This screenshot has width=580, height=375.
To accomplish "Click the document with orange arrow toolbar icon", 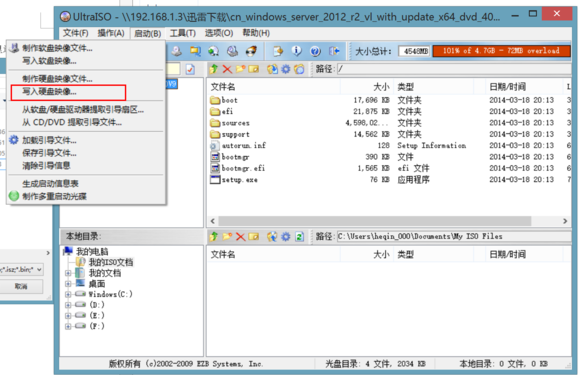I will pyautogui.click(x=278, y=51).
